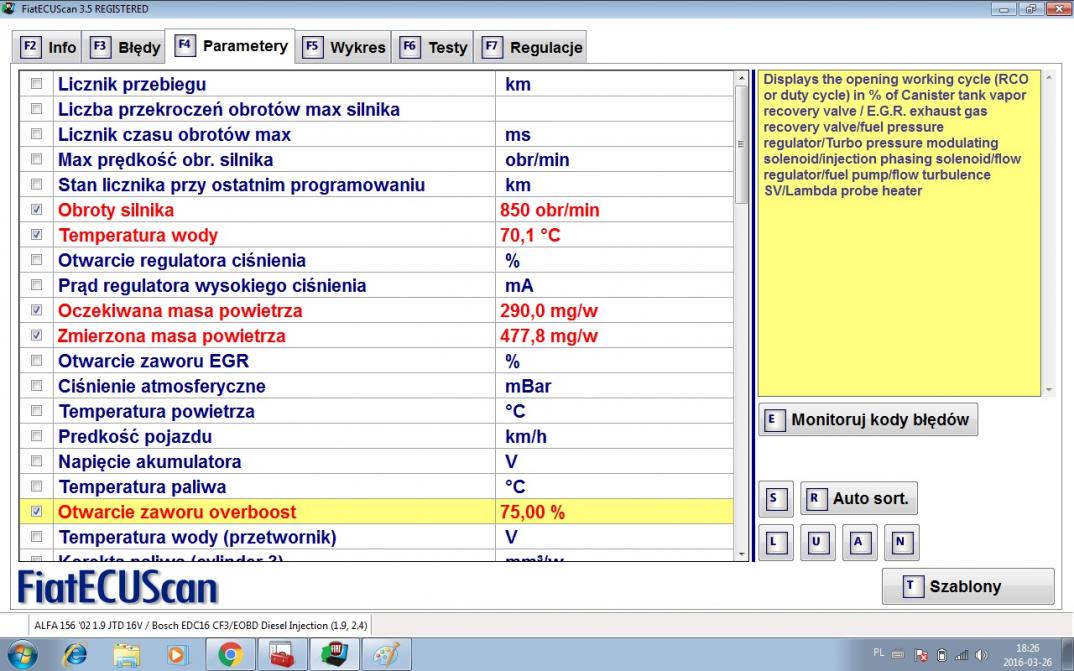This screenshot has height=671, width=1074.
Task: Open the Paint taskbar icon
Action: [386, 655]
